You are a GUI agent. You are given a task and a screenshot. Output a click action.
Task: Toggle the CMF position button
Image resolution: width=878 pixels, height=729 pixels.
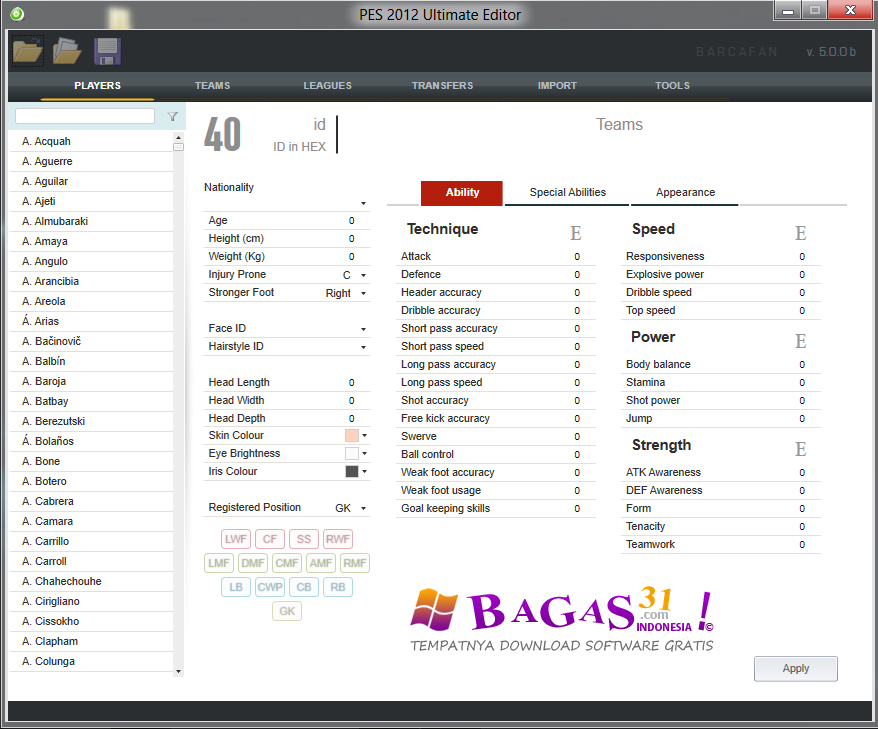(x=287, y=563)
